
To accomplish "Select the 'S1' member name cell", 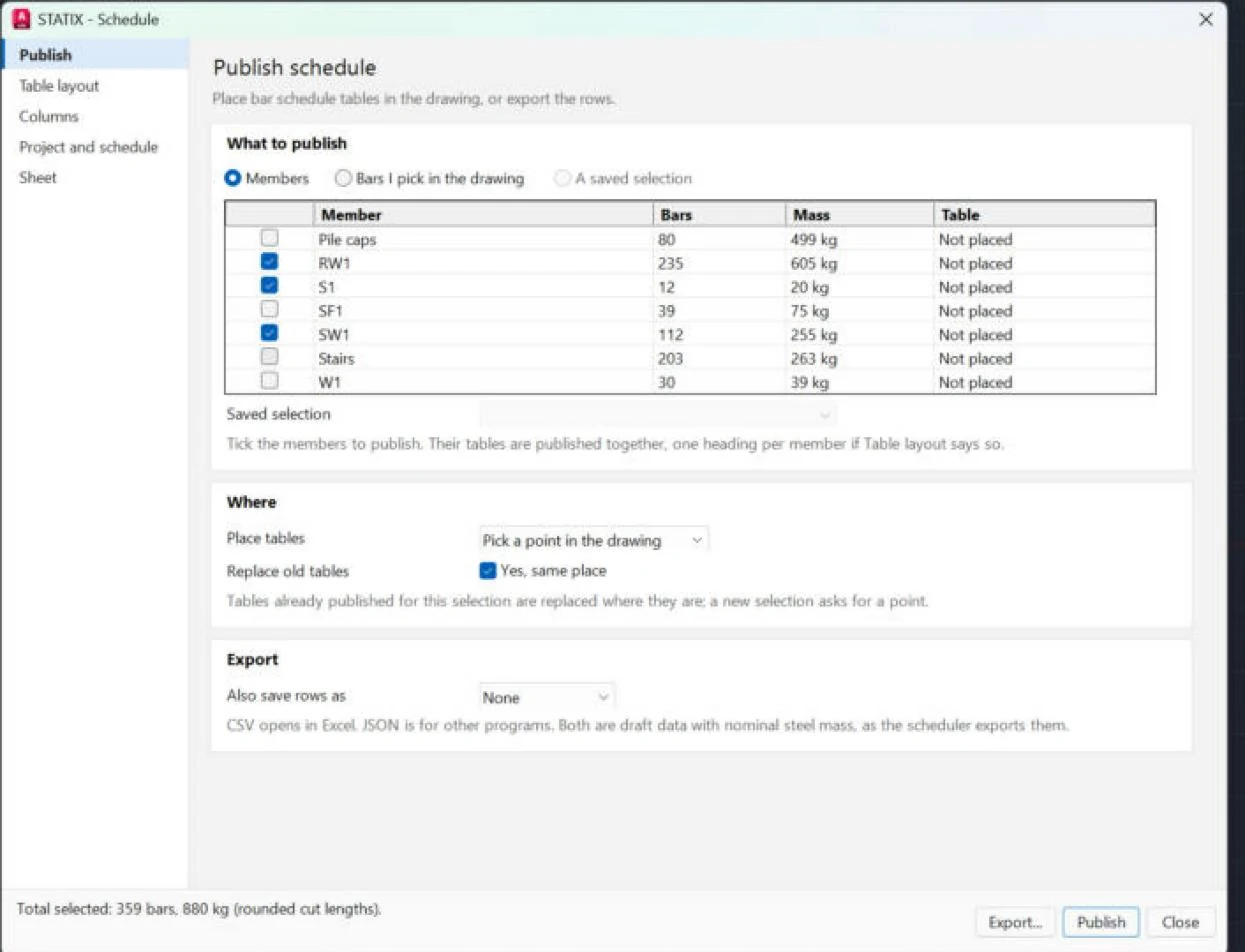I will [483, 287].
